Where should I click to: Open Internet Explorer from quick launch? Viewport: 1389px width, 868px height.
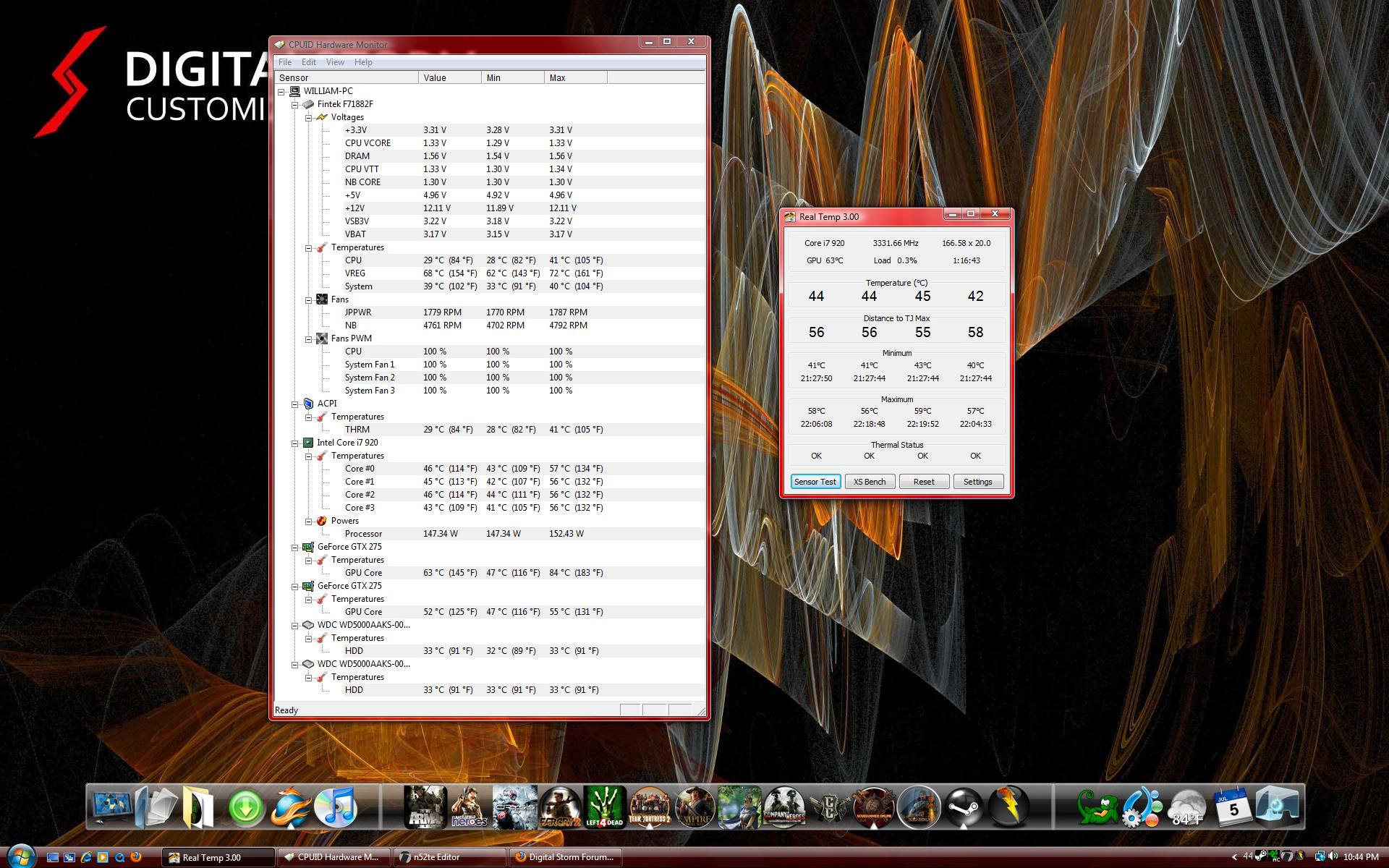click(x=86, y=857)
